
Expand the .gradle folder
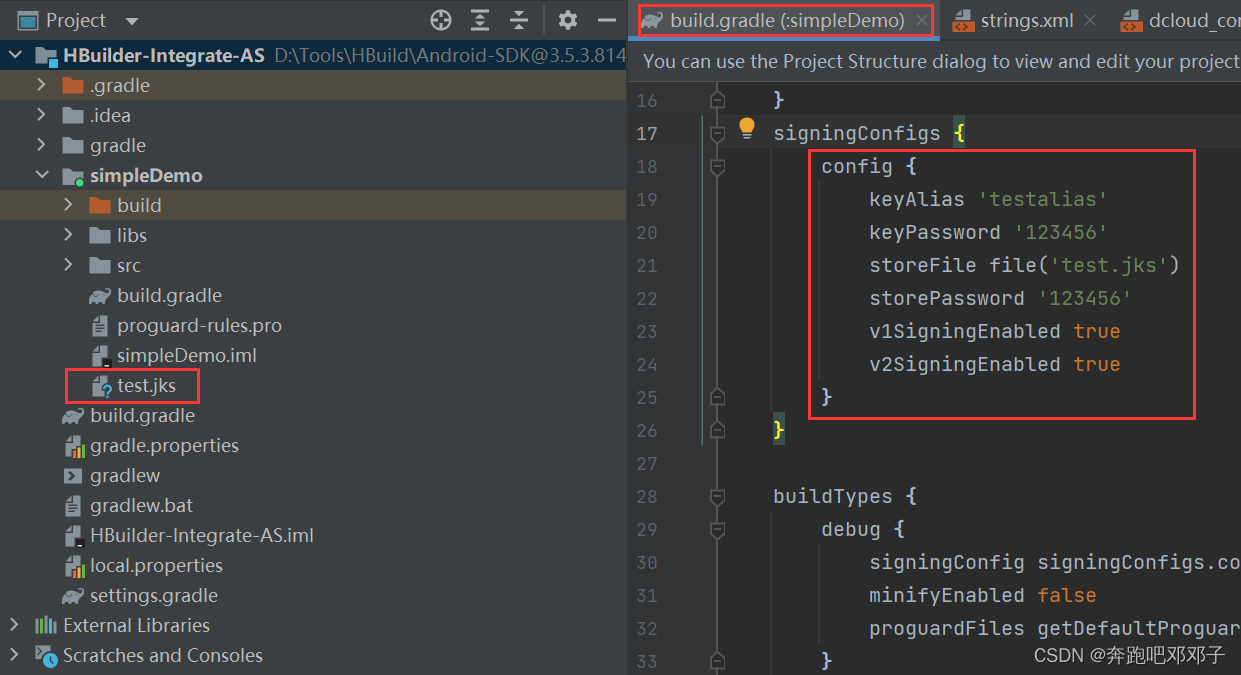click(x=41, y=85)
